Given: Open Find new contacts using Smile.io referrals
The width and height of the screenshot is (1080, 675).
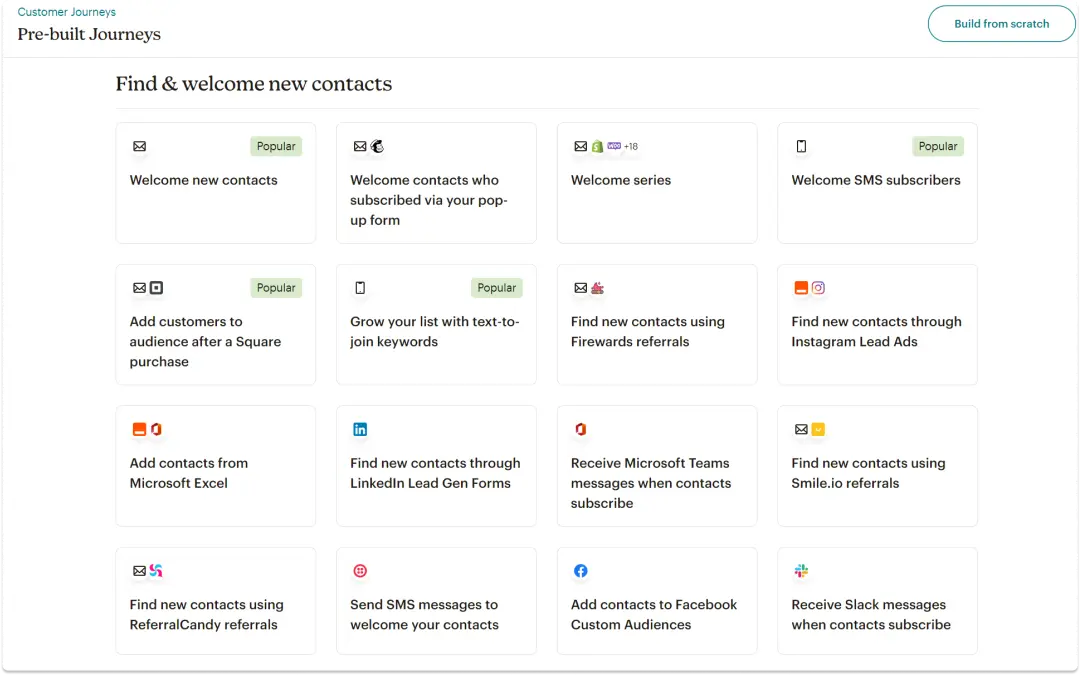Looking at the screenshot, I should [867, 473].
